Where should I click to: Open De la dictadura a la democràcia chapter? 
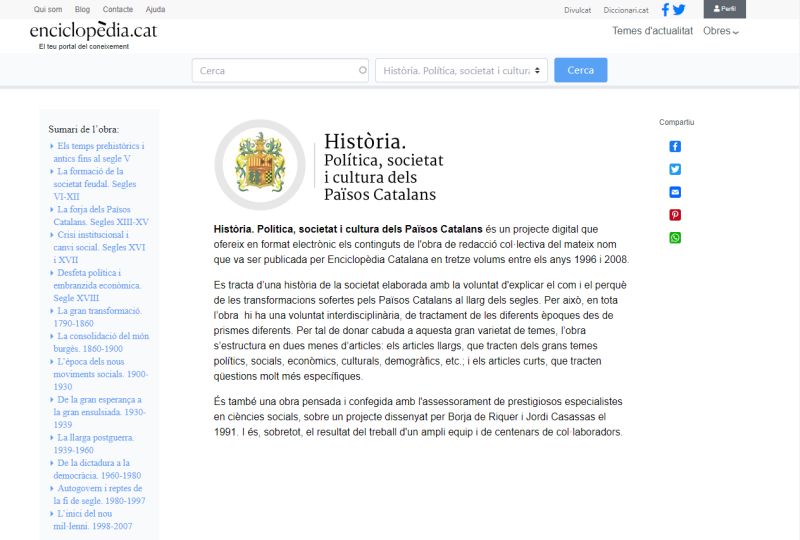[97, 469]
